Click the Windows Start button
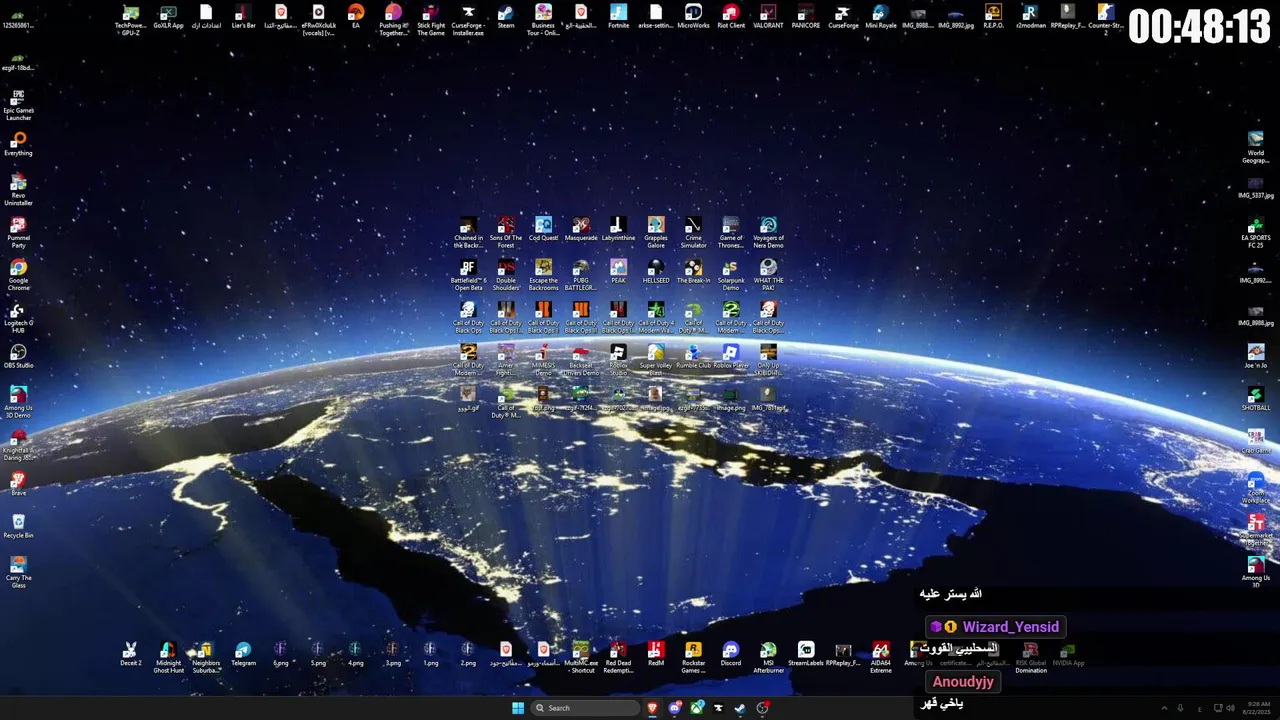This screenshot has height=720, width=1280. pos(518,708)
